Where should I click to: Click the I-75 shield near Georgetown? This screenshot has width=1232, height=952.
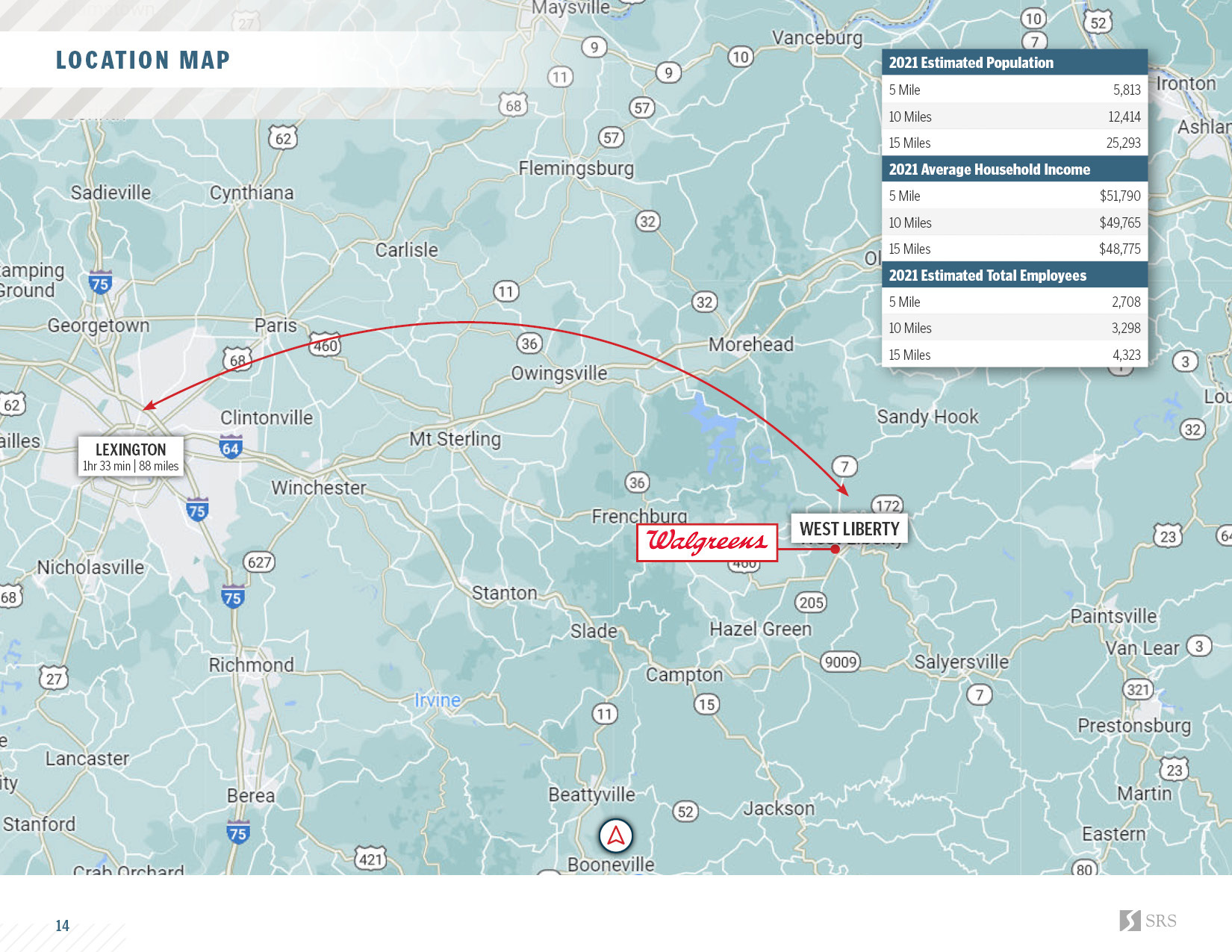point(100,283)
